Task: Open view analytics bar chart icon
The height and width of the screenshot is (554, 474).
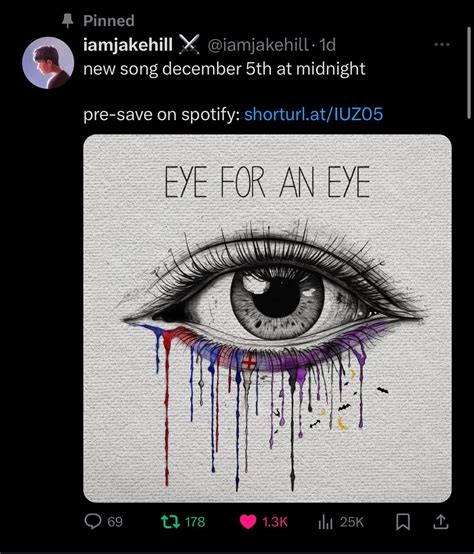Action: [x=325, y=522]
